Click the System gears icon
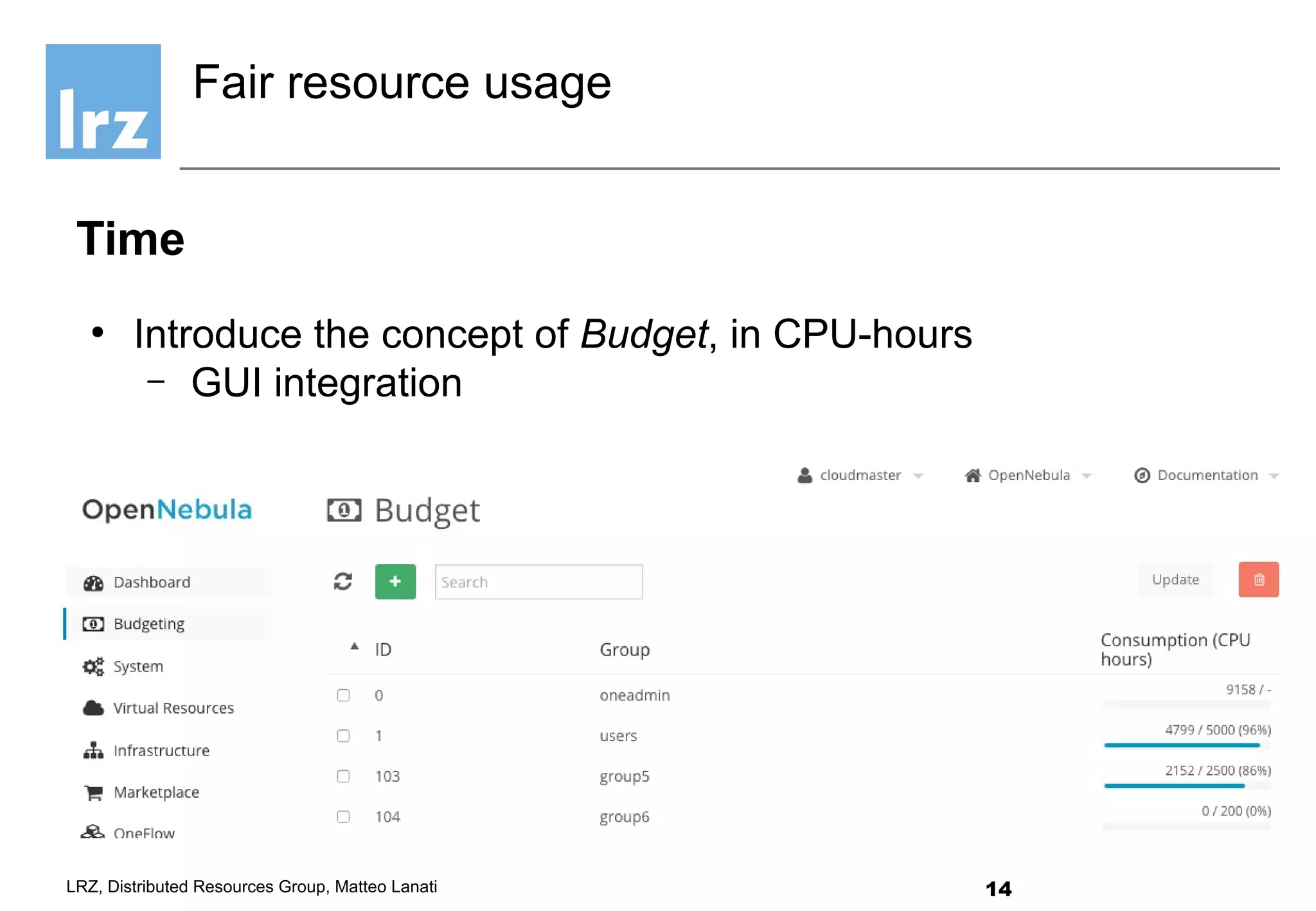This screenshot has width=1316, height=911. pyautogui.click(x=93, y=667)
